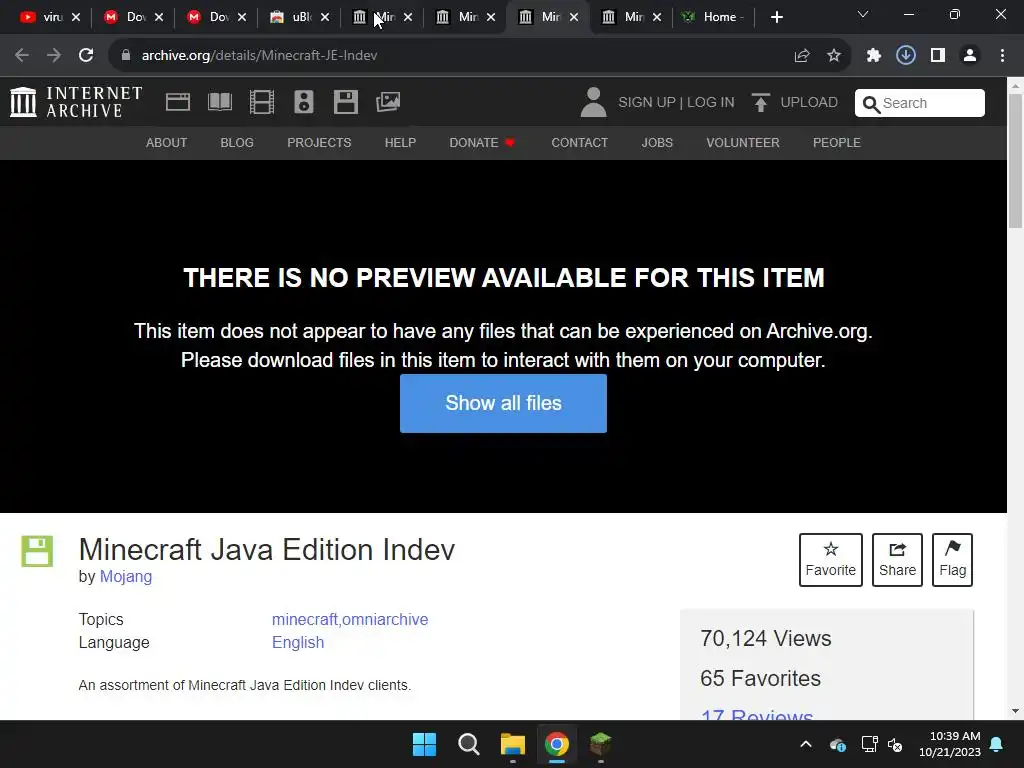The height and width of the screenshot is (768, 1024).
Task: View site information lock icon
Action: click(x=126, y=56)
